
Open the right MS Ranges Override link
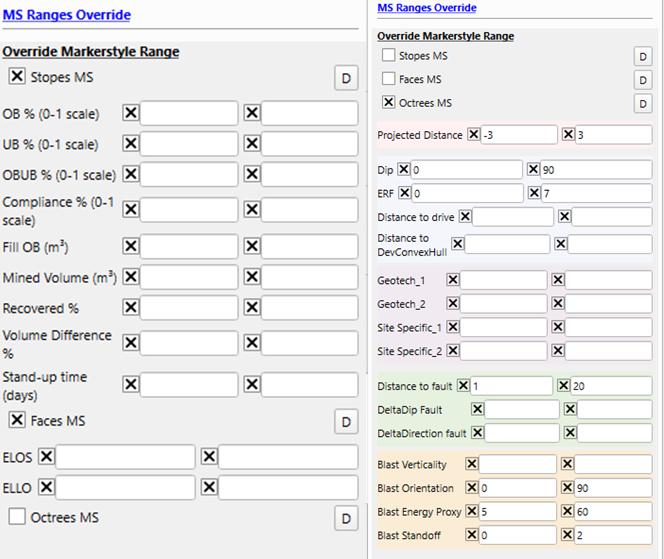pyautogui.click(x=426, y=8)
